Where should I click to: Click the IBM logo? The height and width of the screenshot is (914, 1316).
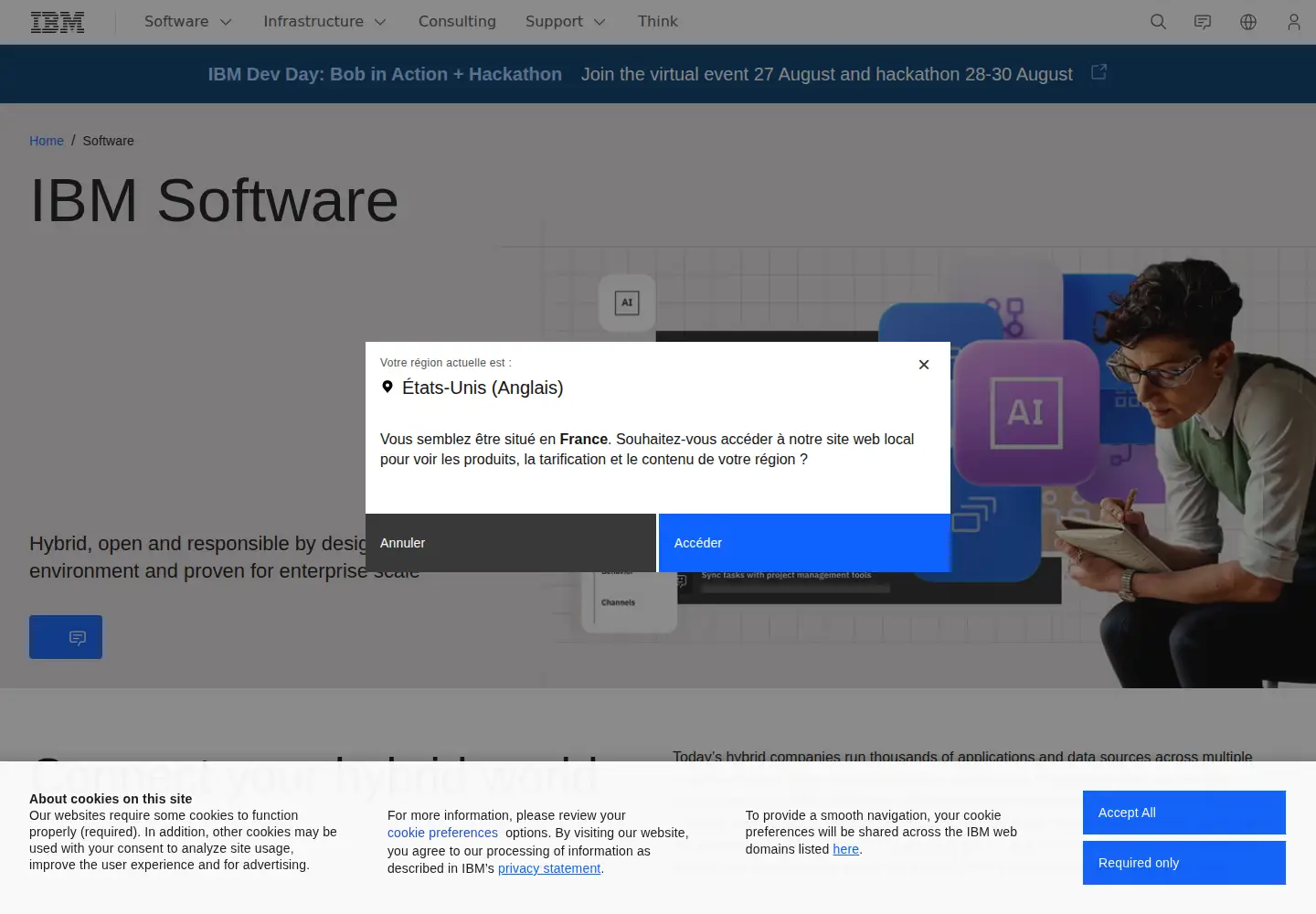click(58, 22)
